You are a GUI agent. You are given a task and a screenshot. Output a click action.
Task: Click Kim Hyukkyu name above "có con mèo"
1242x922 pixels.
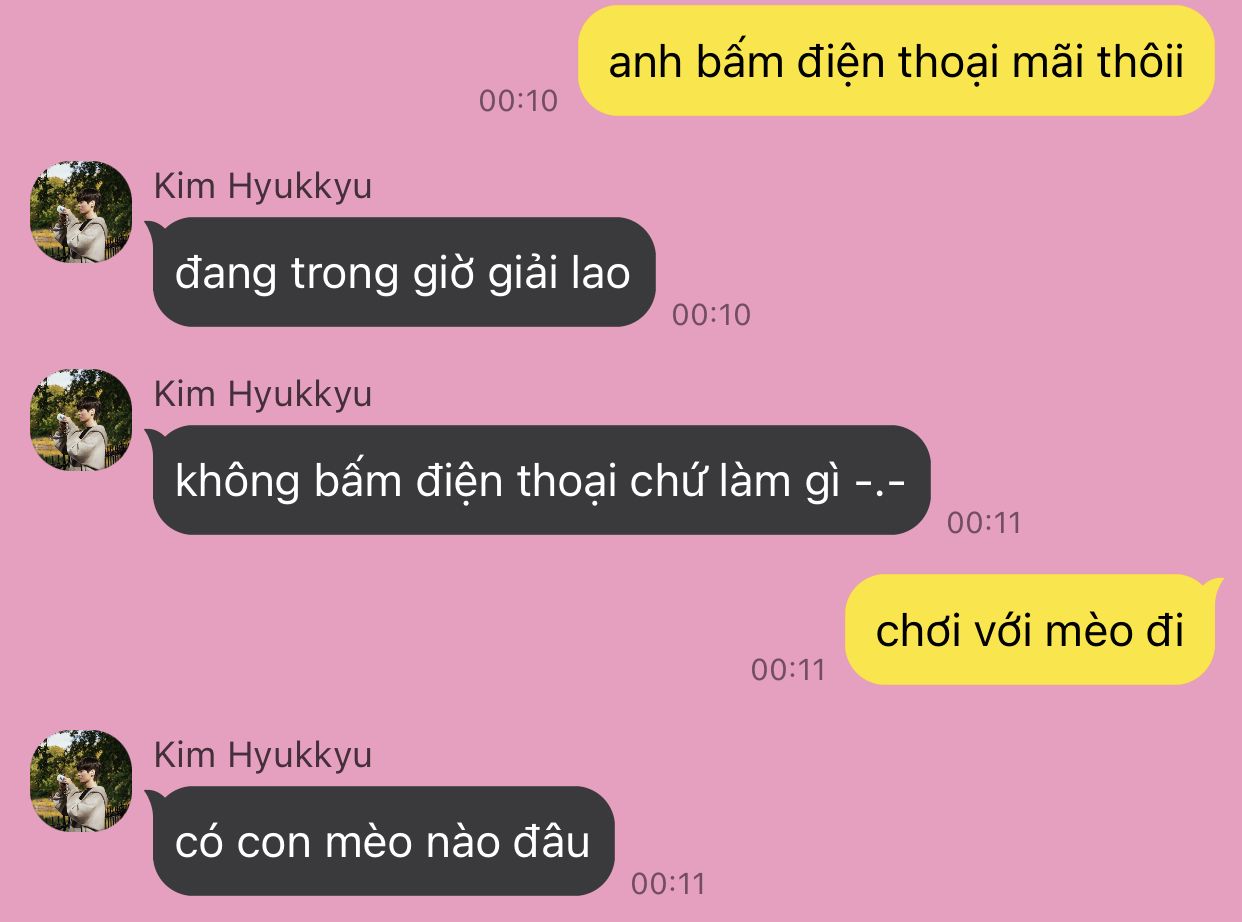pyautogui.click(x=263, y=755)
